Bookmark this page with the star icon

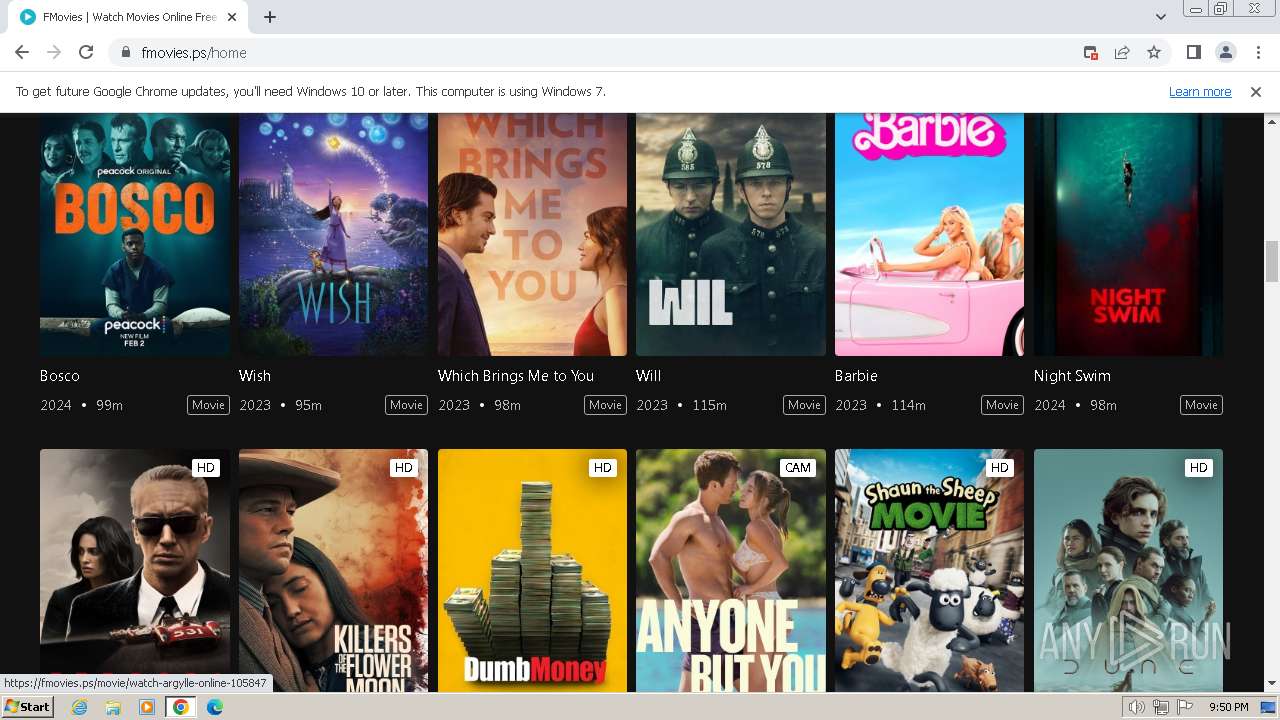click(1154, 53)
